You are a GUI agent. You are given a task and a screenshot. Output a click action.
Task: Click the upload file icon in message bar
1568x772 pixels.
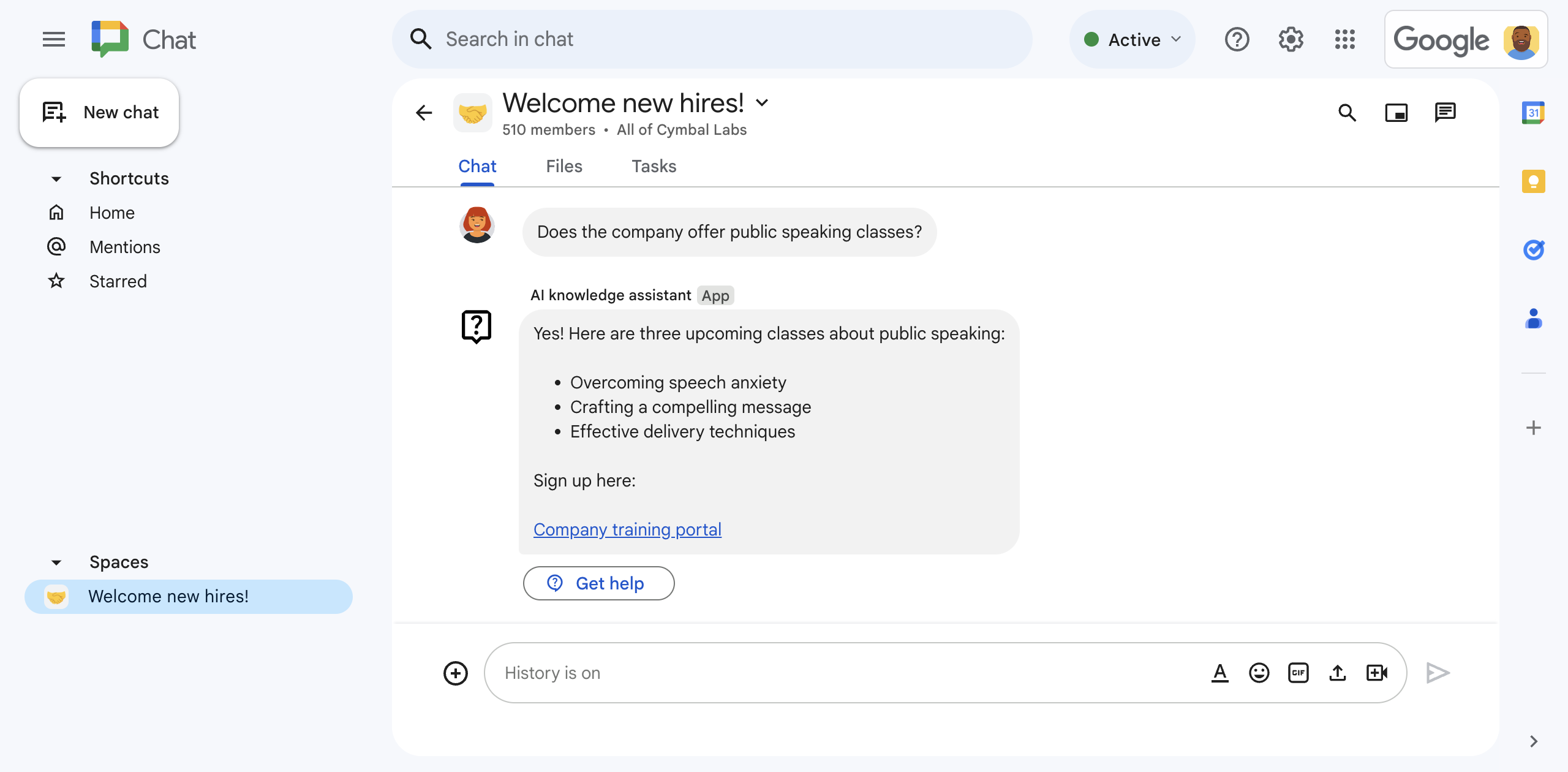1338,672
